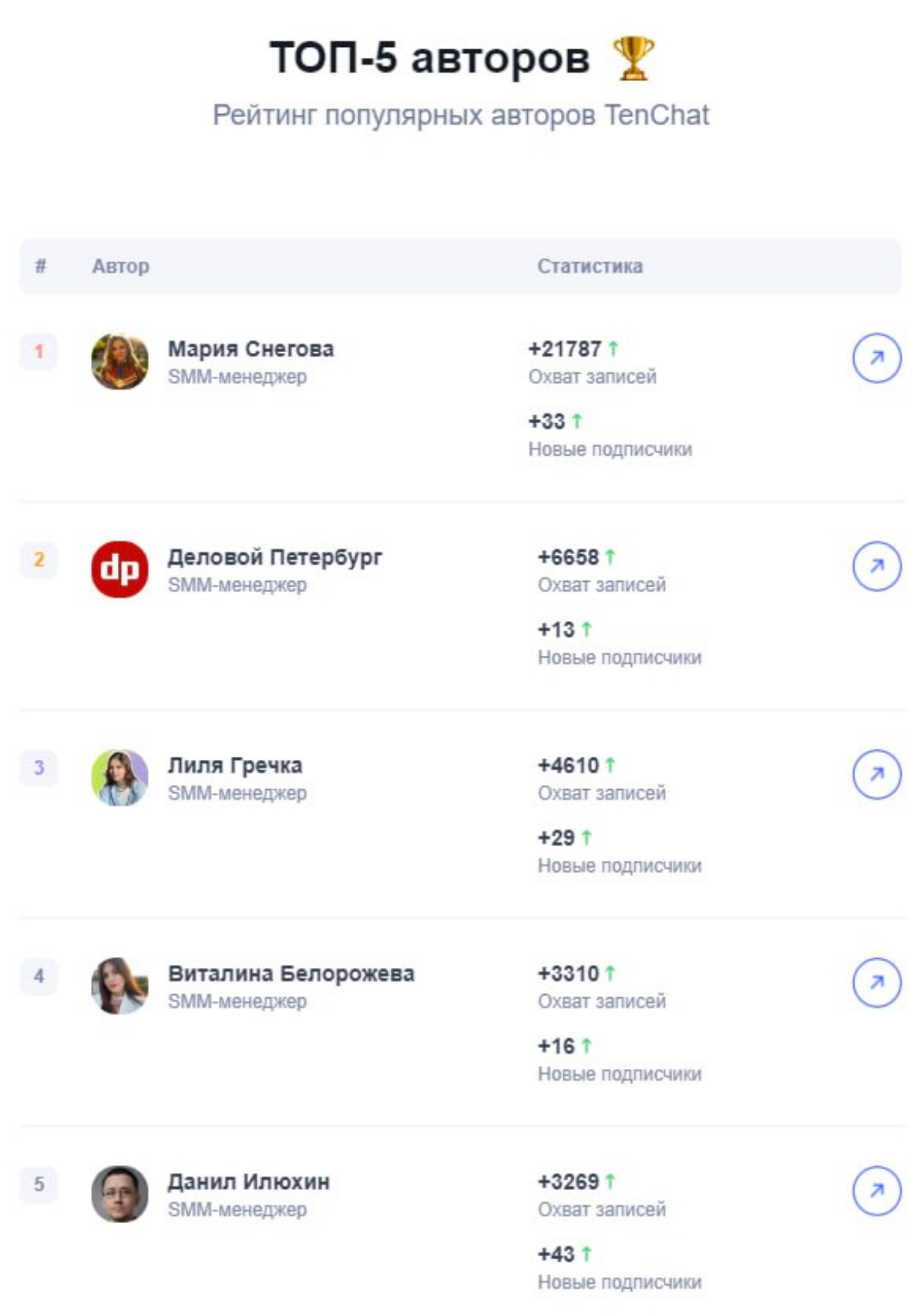This screenshot has height=1314, width=924.
Task: Click Охват записей label under +21787
Action: click(592, 377)
